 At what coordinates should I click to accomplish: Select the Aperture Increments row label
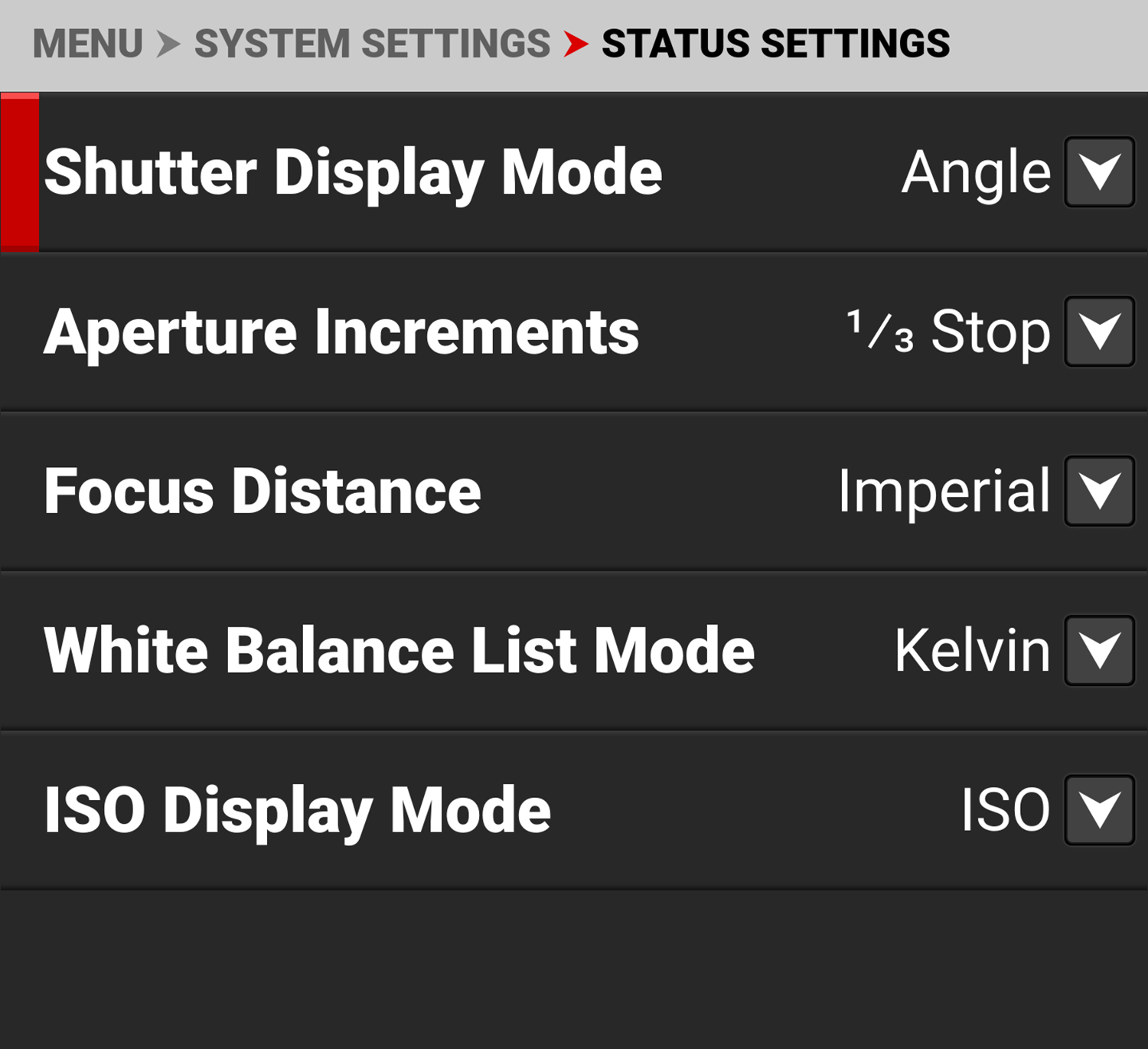pyautogui.click(x=341, y=332)
